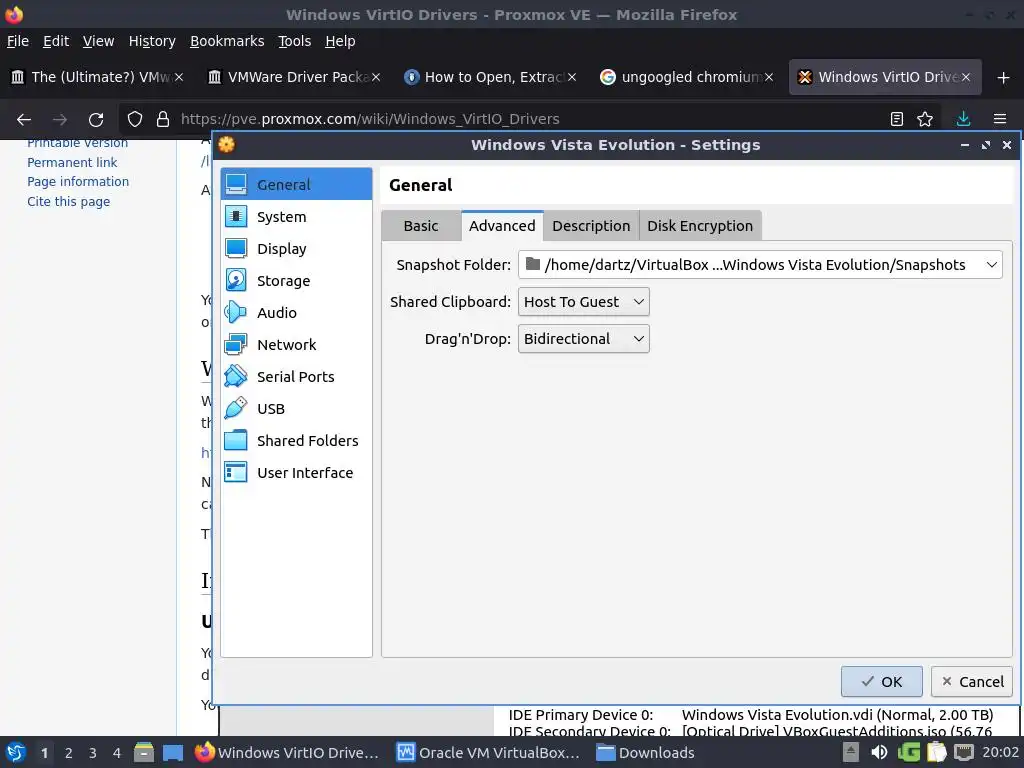Activate Windows VirtIO Drivers taskbar entry
The height and width of the screenshot is (768, 1024).
click(287, 752)
